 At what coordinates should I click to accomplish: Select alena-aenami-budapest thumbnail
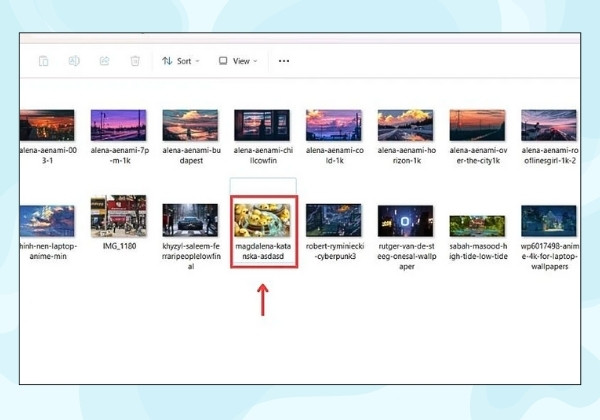point(190,125)
